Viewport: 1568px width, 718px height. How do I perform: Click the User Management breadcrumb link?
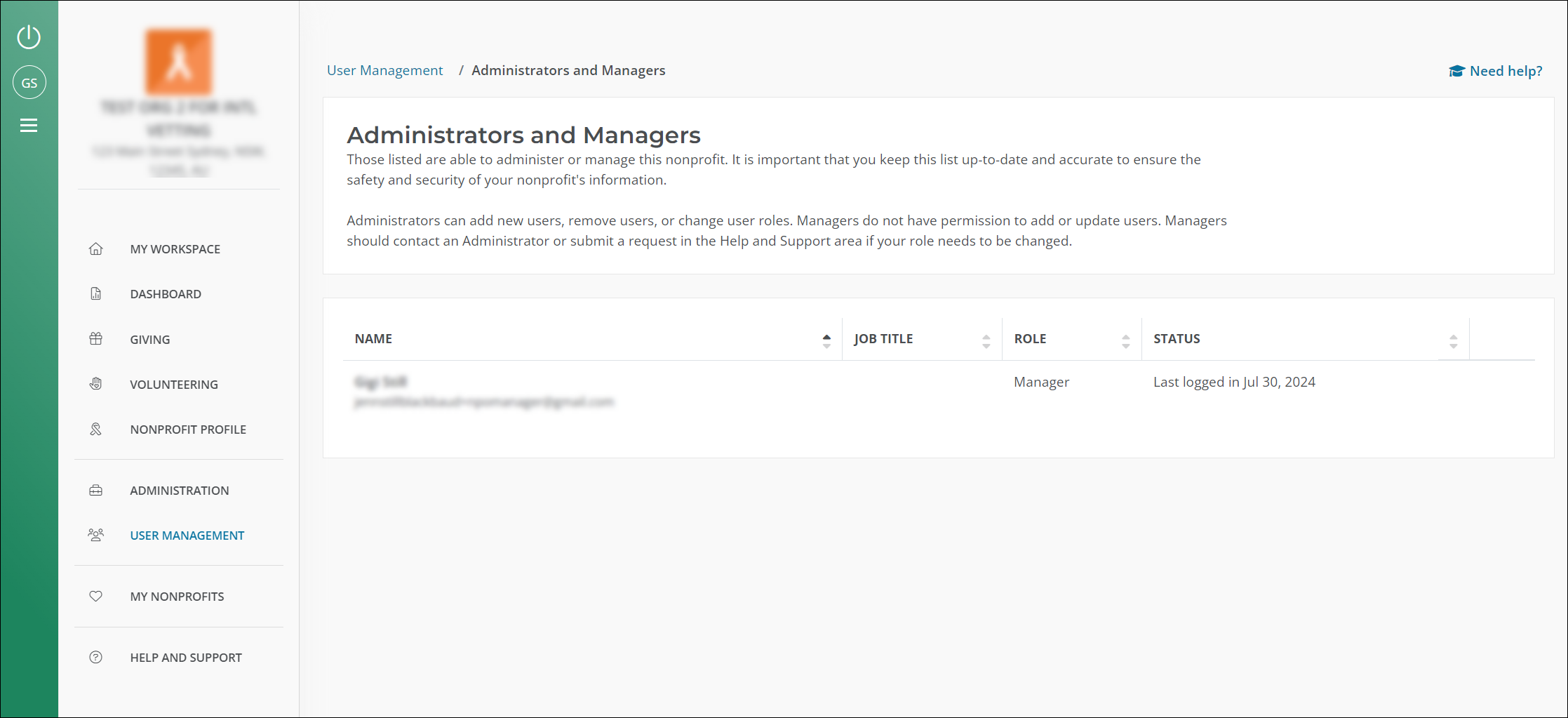tap(384, 70)
